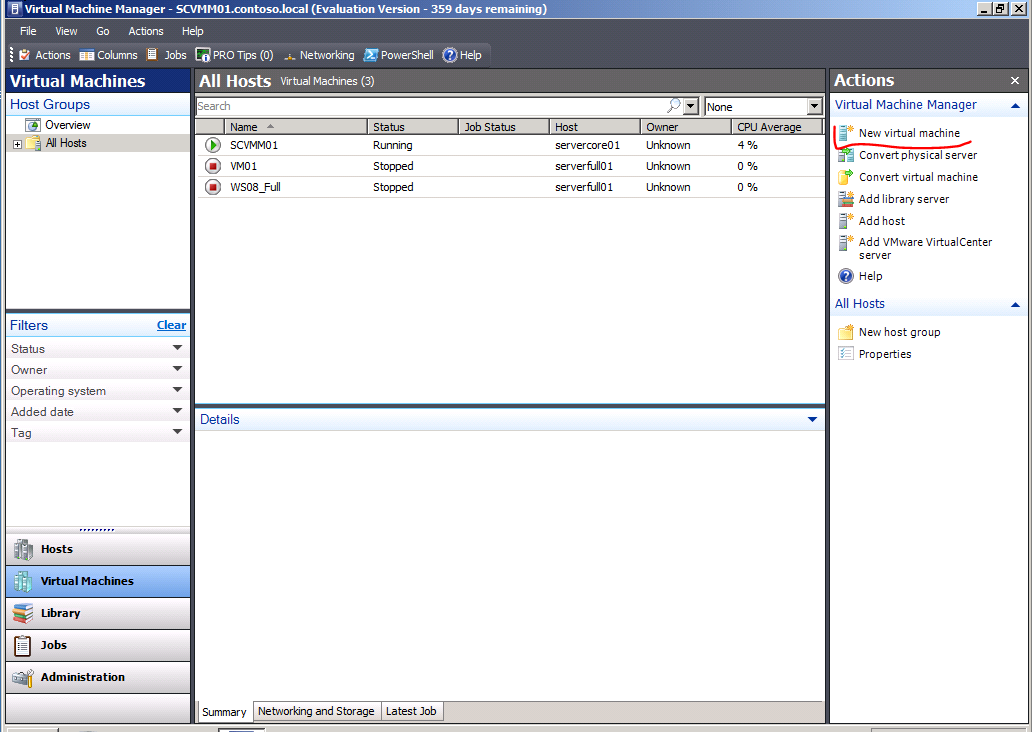This screenshot has height=732, width=1032.
Task: Open the Virtual Machines navigation view
Action: [98, 581]
